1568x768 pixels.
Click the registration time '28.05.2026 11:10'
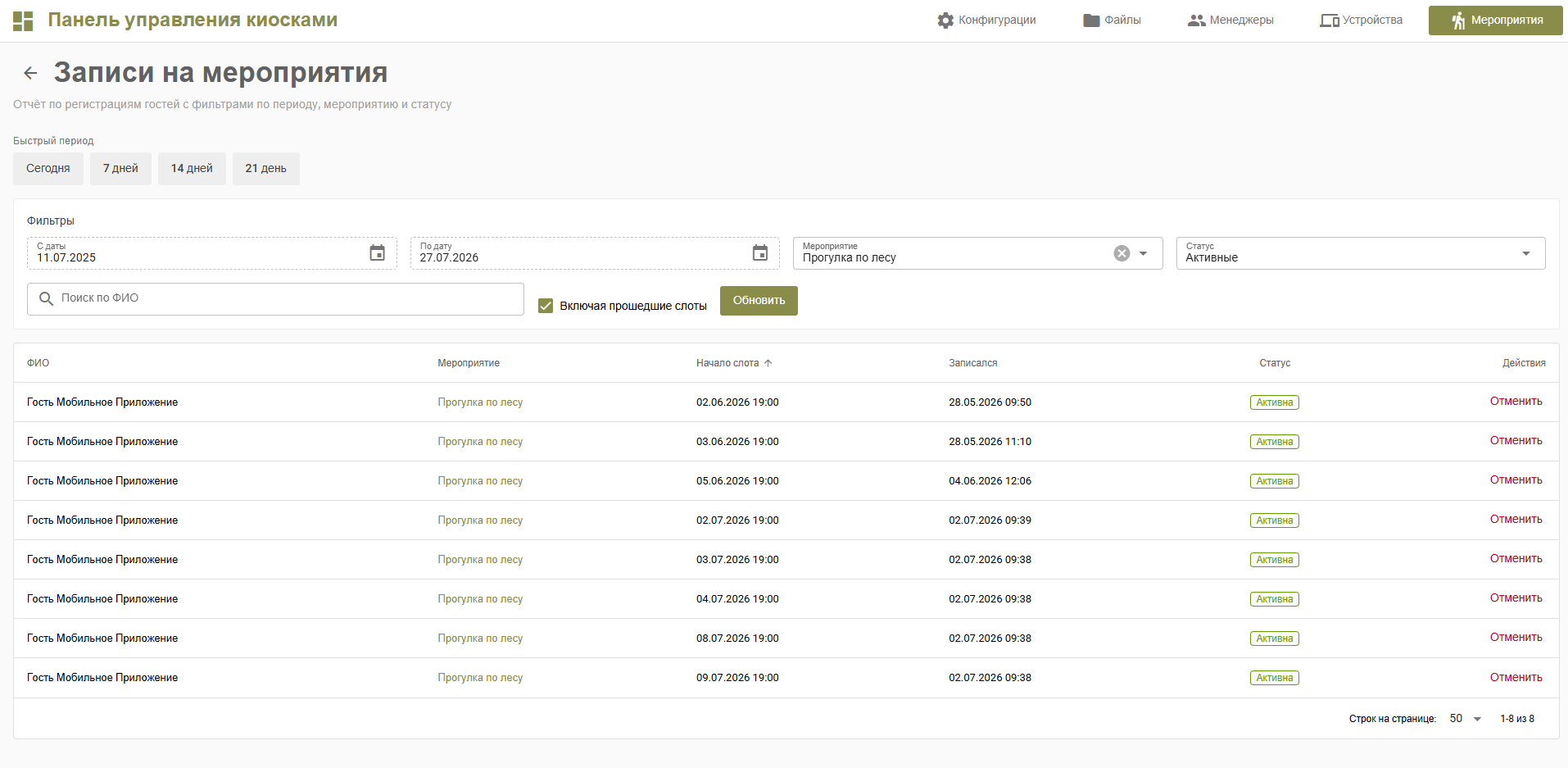coord(990,442)
